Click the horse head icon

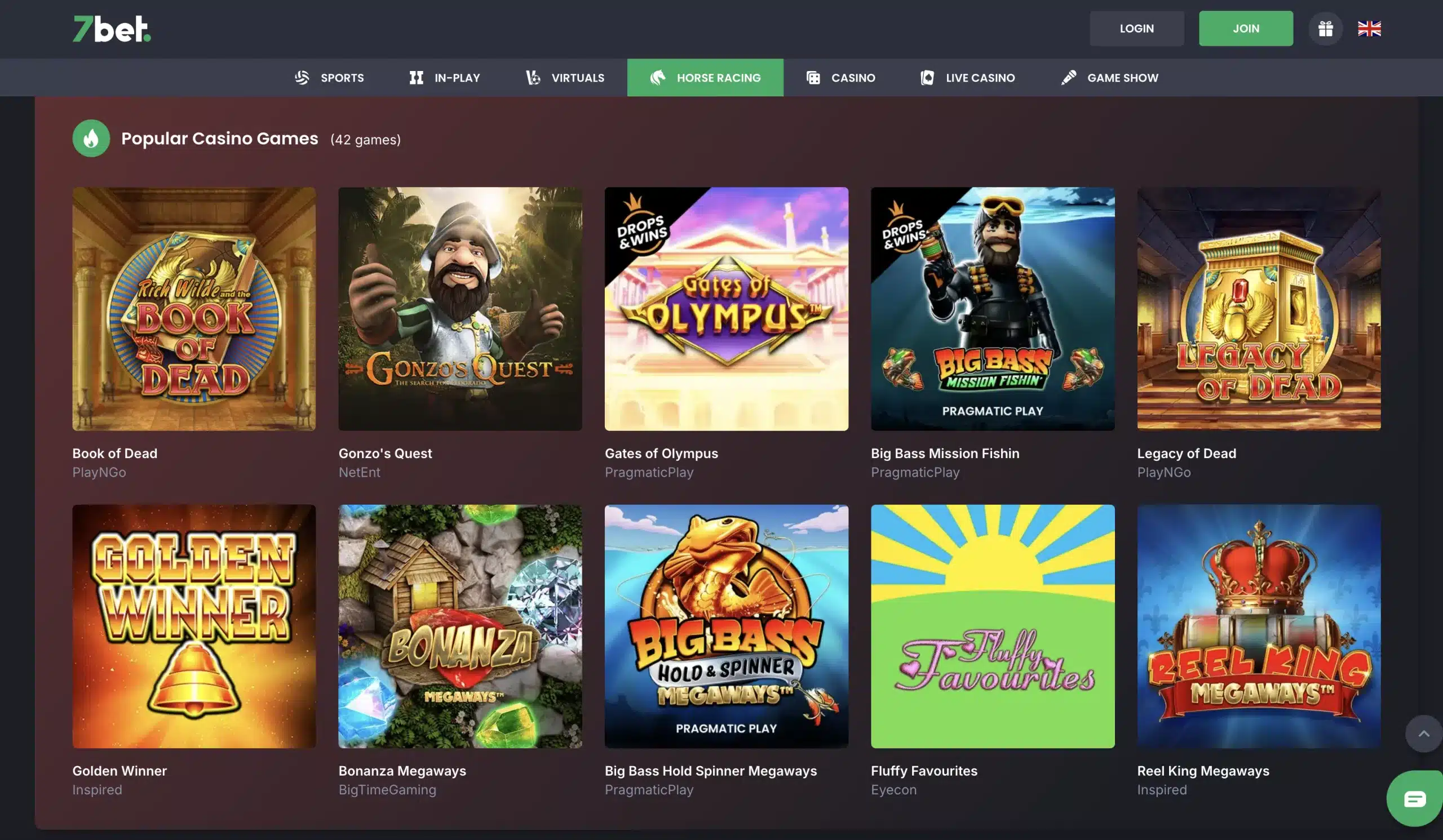658,77
